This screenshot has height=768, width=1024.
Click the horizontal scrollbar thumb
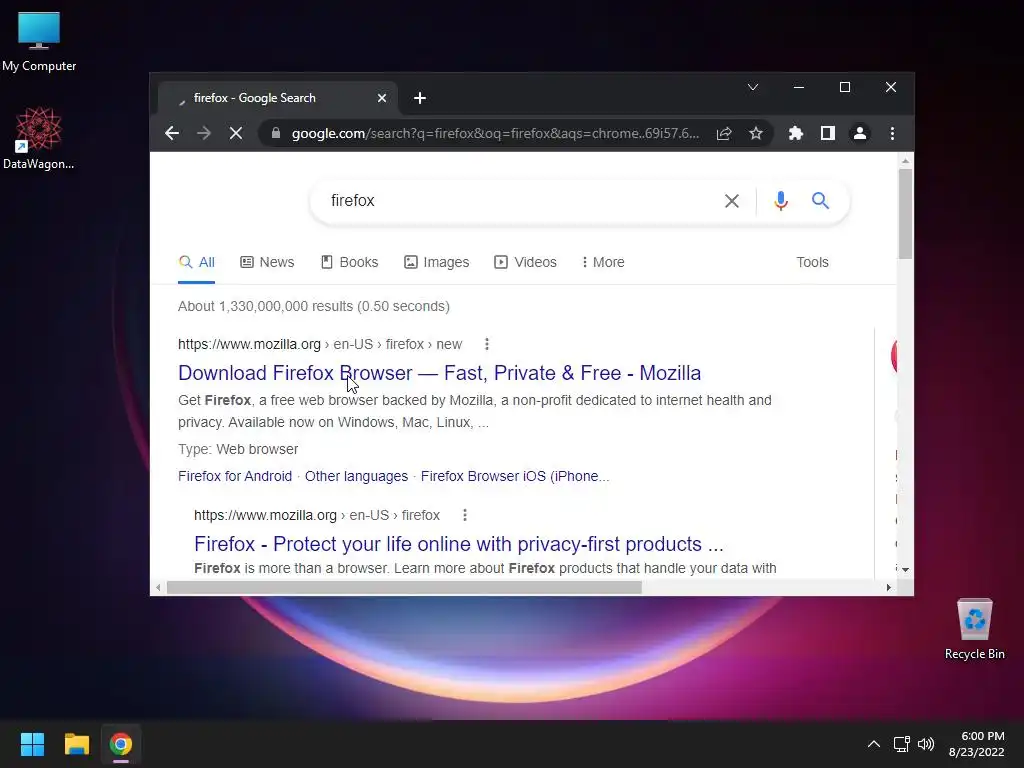click(x=404, y=588)
